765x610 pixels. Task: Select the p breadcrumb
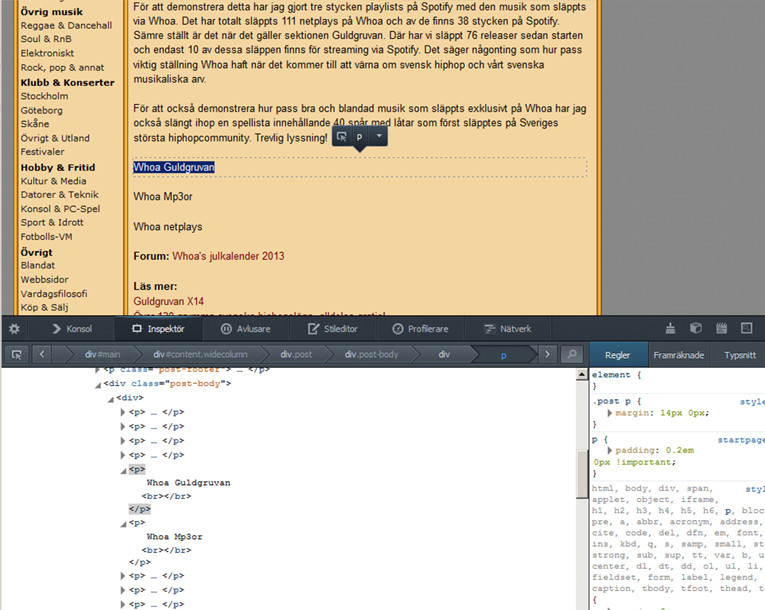point(503,355)
